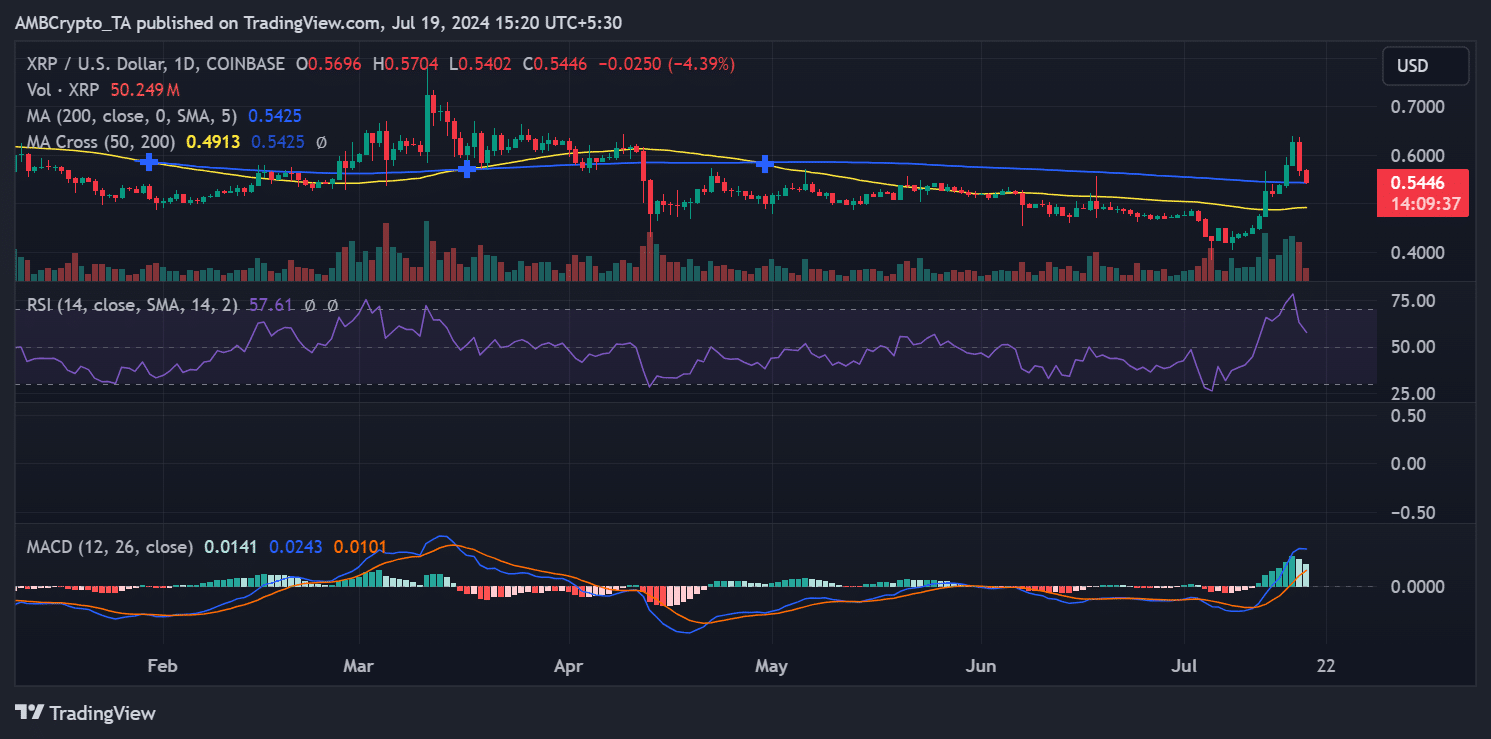Click the daily change −0.0250 (−4.39%)

point(665,64)
